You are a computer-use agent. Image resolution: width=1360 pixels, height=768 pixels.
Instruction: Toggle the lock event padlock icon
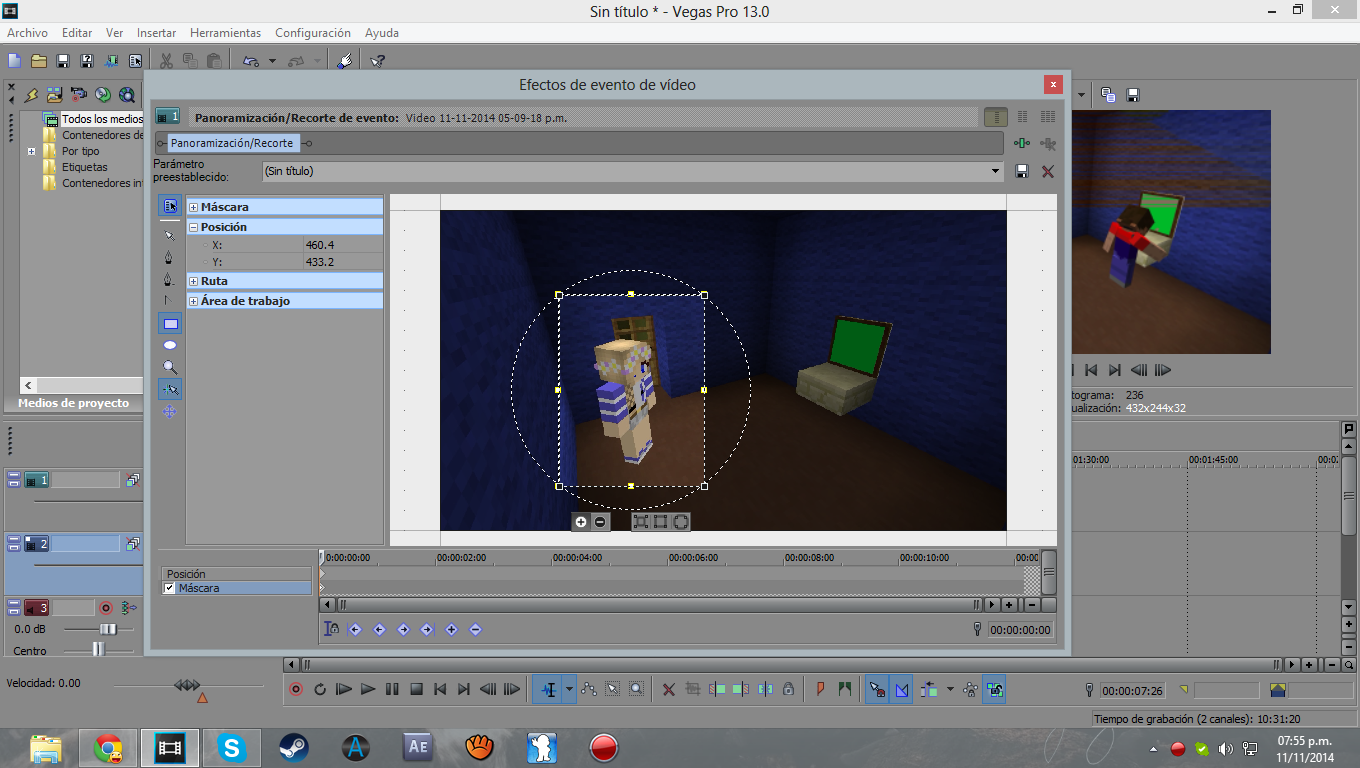(x=789, y=689)
